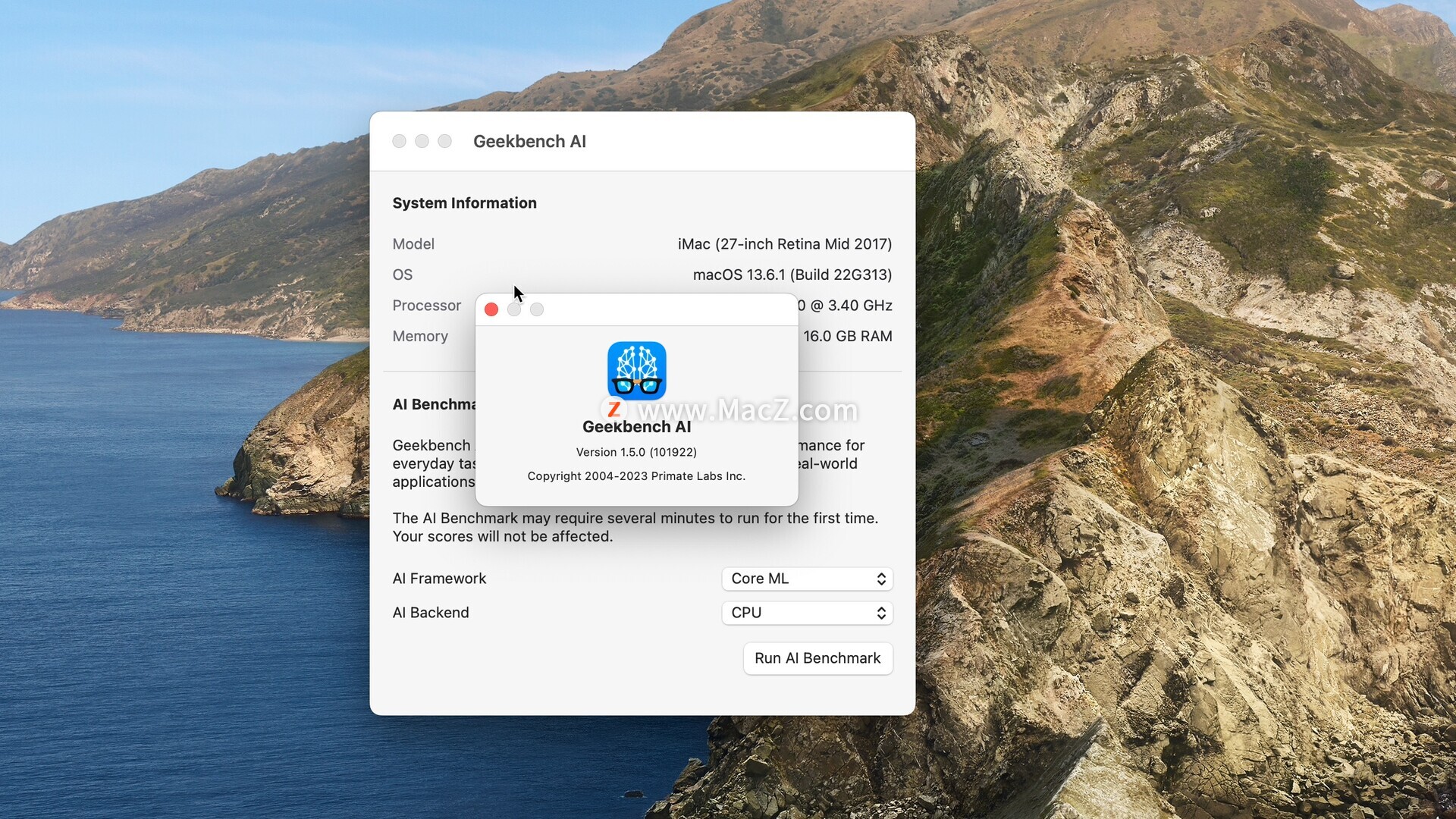The height and width of the screenshot is (819, 1456).
Task: Click 'iMac (27-inch Retina Mid 2017)' model value
Action: [785, 244]
